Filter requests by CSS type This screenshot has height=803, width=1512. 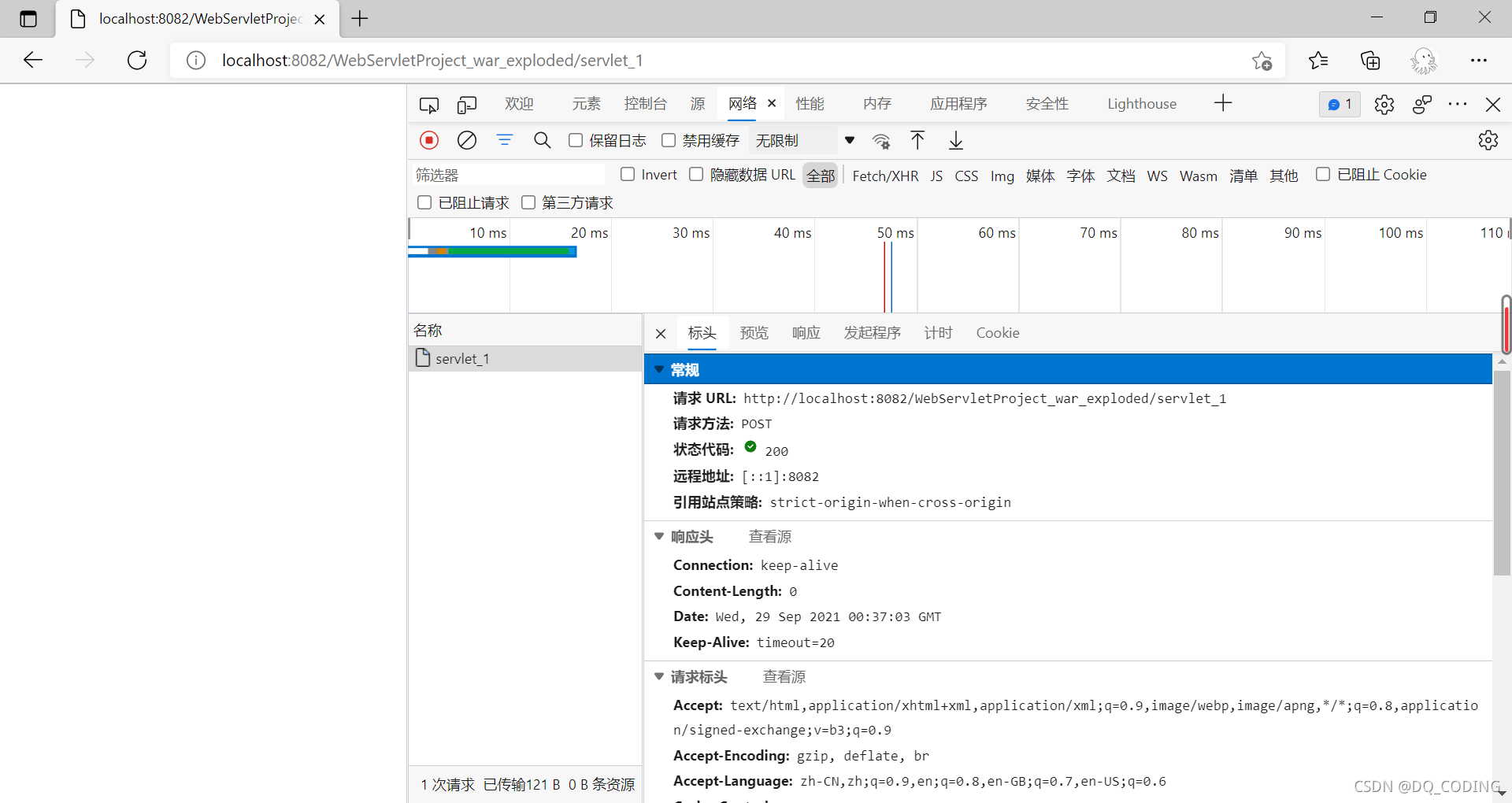tap(966, 176)
